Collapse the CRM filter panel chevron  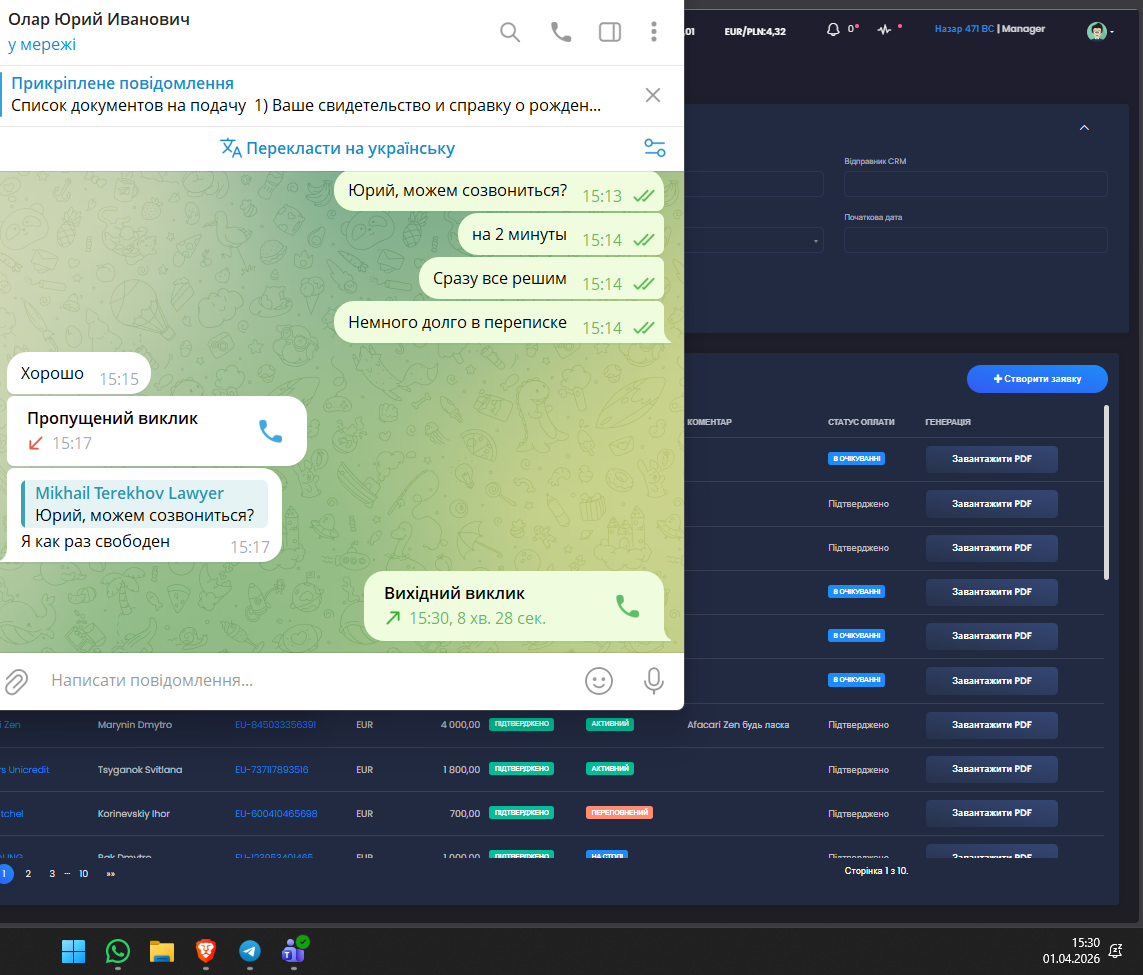point(1084,128)
